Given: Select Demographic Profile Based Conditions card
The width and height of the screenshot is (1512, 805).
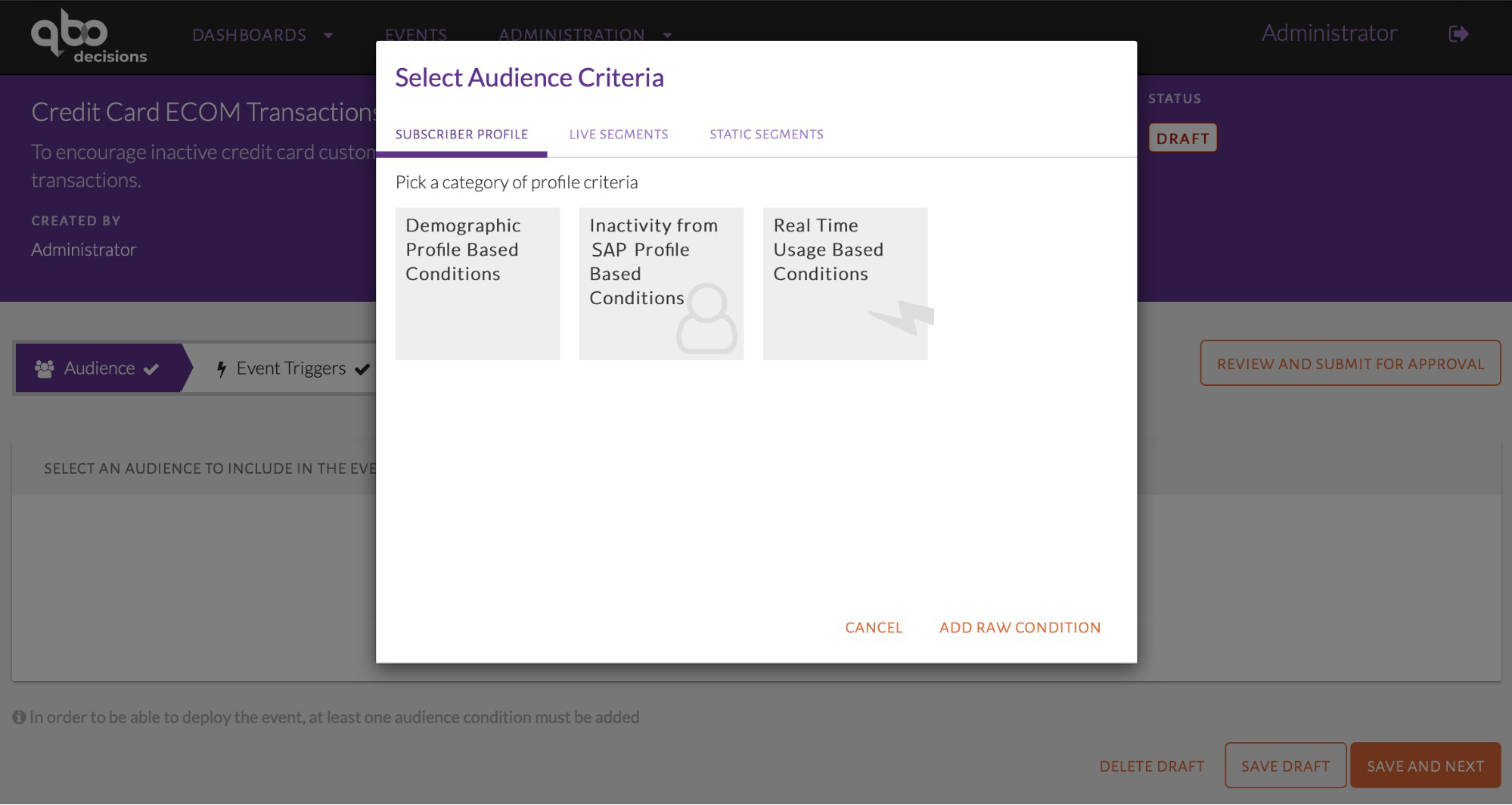Looking at the screenshot, I should [x=477, y=284].
